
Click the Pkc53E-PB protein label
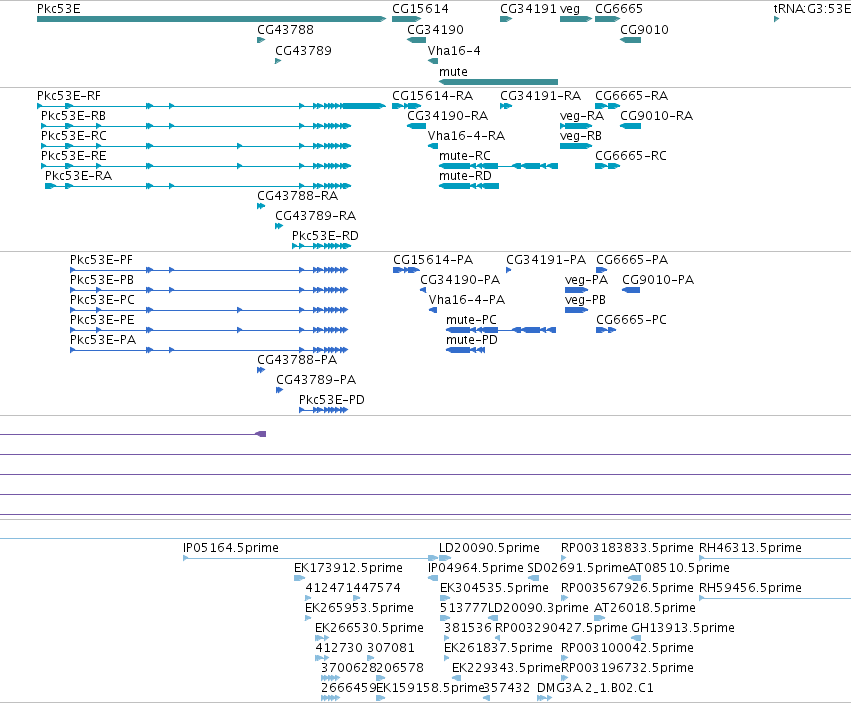102,280
